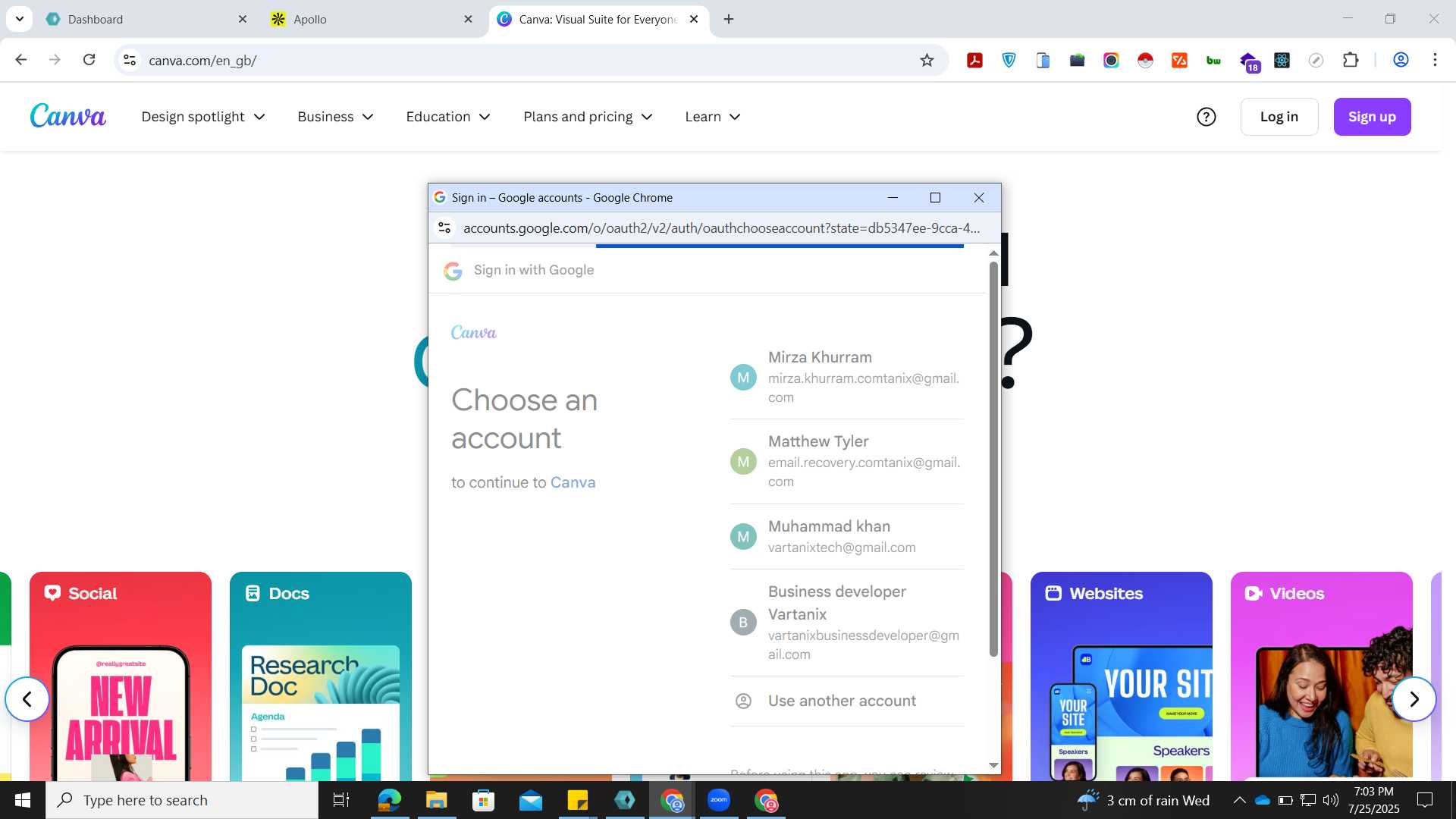Screen dimensions: 1456x819
Task: Open the Extensions puzzle icon
Action: (x=1351, y=60)
